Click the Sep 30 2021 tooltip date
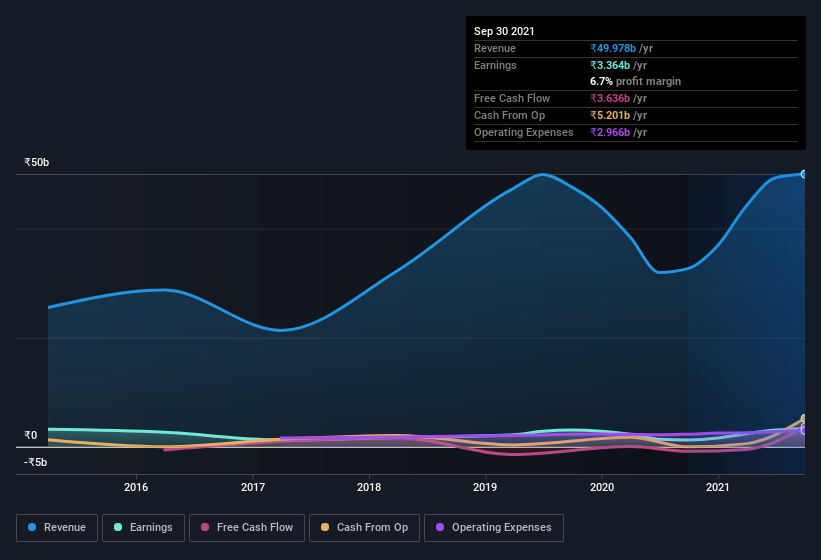 point(504,31)
